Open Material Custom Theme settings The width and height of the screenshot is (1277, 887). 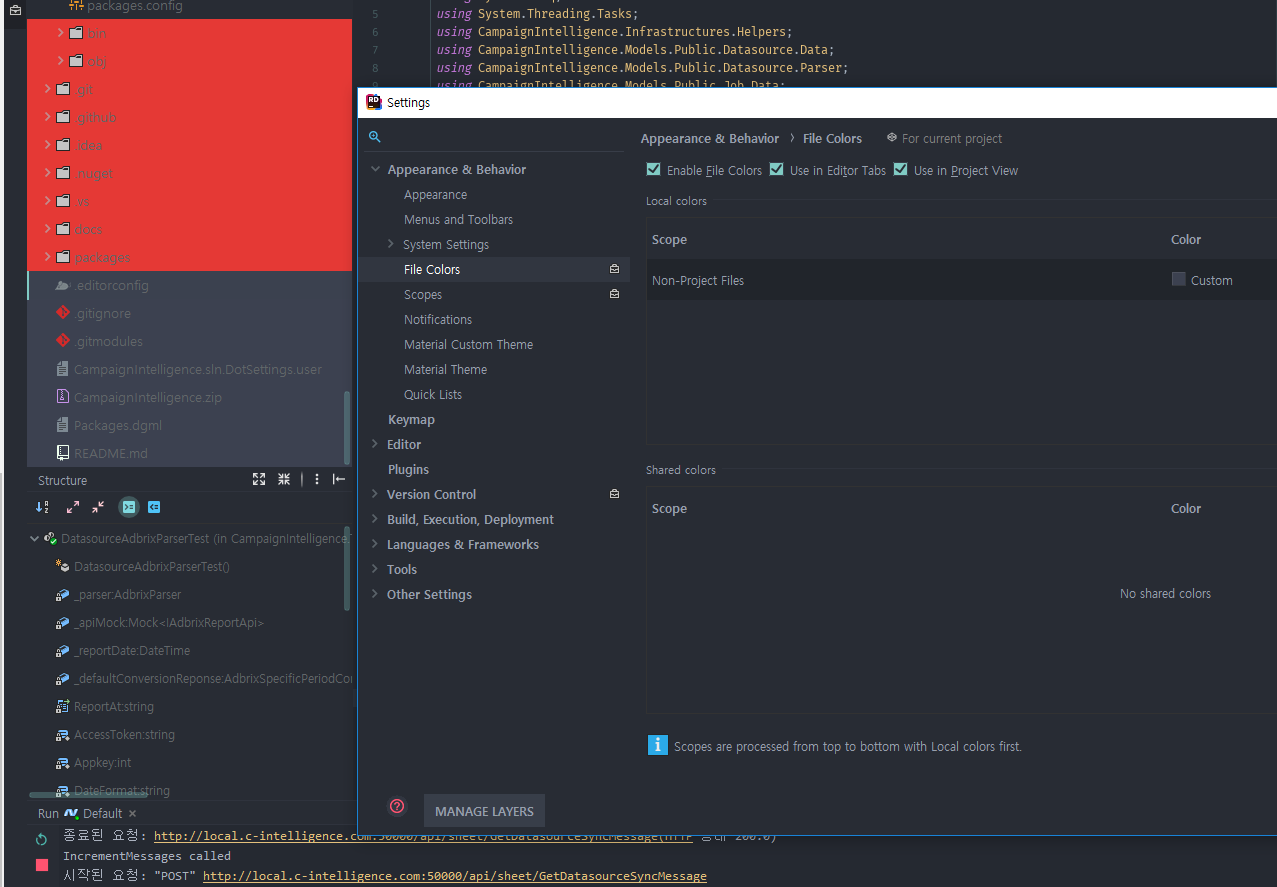pyautogui.click(x=468, y=344)
